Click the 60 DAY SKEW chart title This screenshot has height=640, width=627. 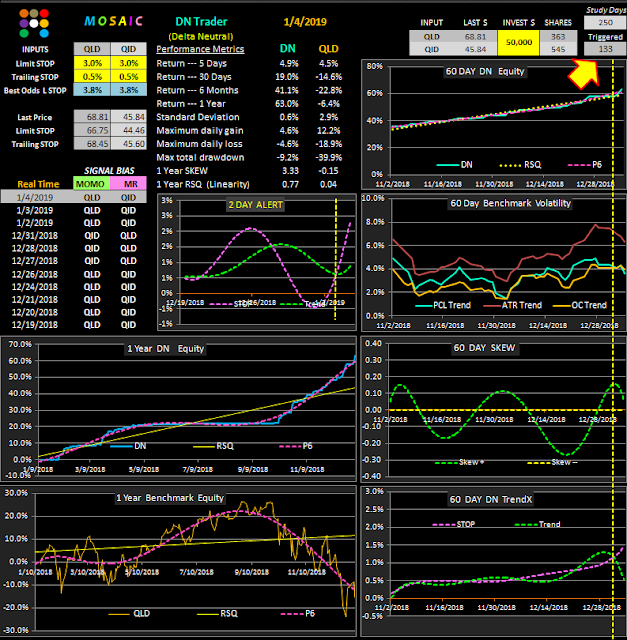(x=485, y=348)
